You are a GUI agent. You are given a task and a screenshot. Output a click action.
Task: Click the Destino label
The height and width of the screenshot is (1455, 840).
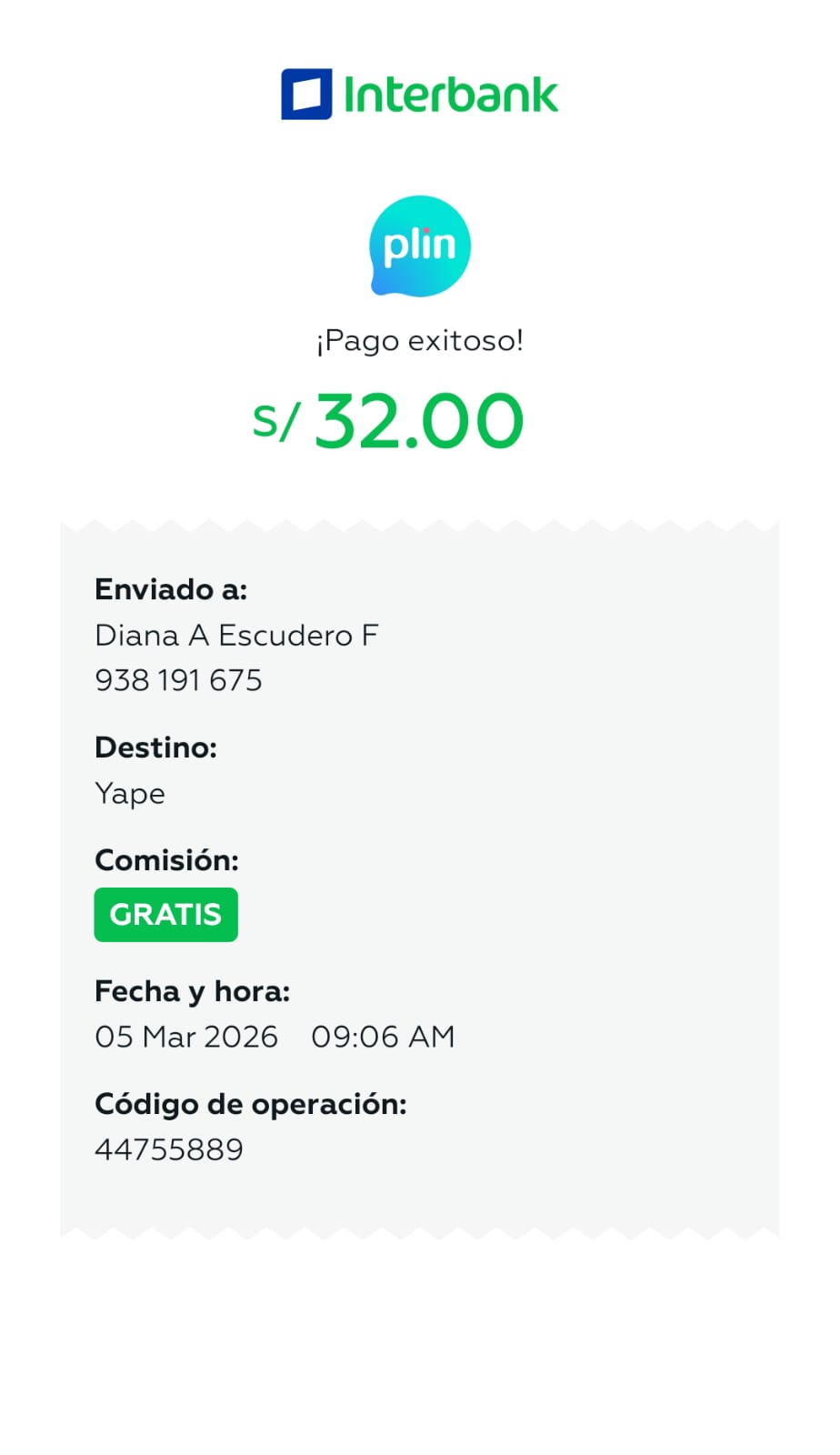pos(155,748)
